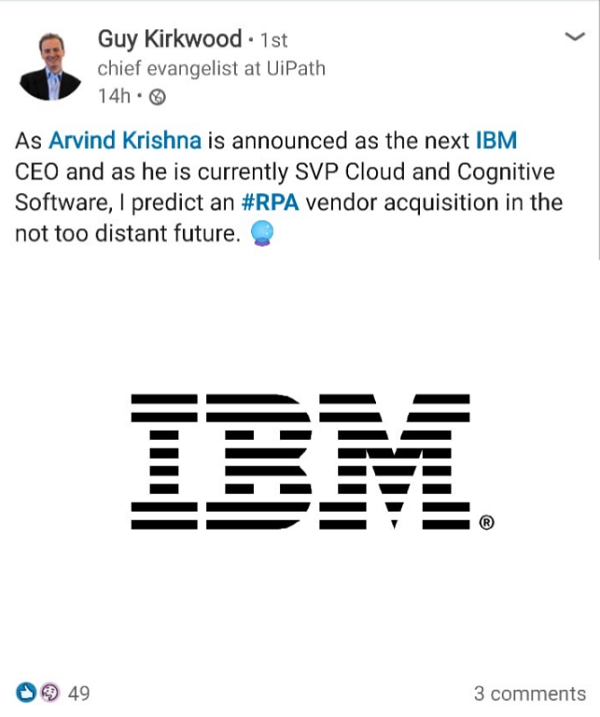
Task: Click the crystal ball emoji
Action: 262,233
